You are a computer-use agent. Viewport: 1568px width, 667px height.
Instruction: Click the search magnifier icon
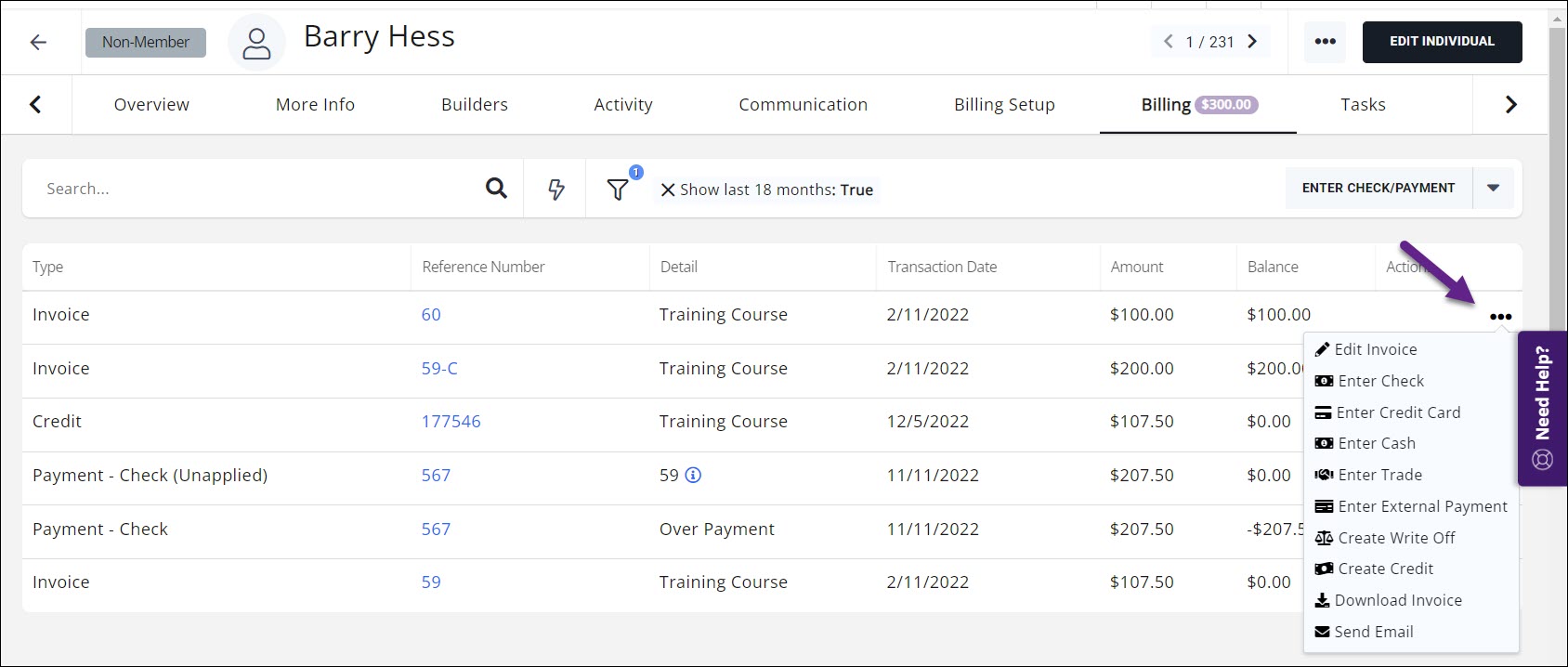click(496, 189)
